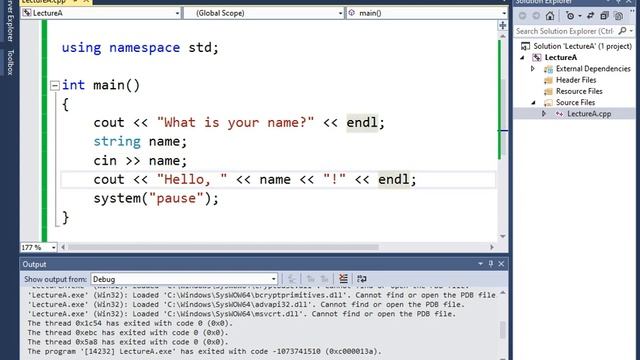Click the system("pause"); code line

pyautogui.click(x=156, y=198)
